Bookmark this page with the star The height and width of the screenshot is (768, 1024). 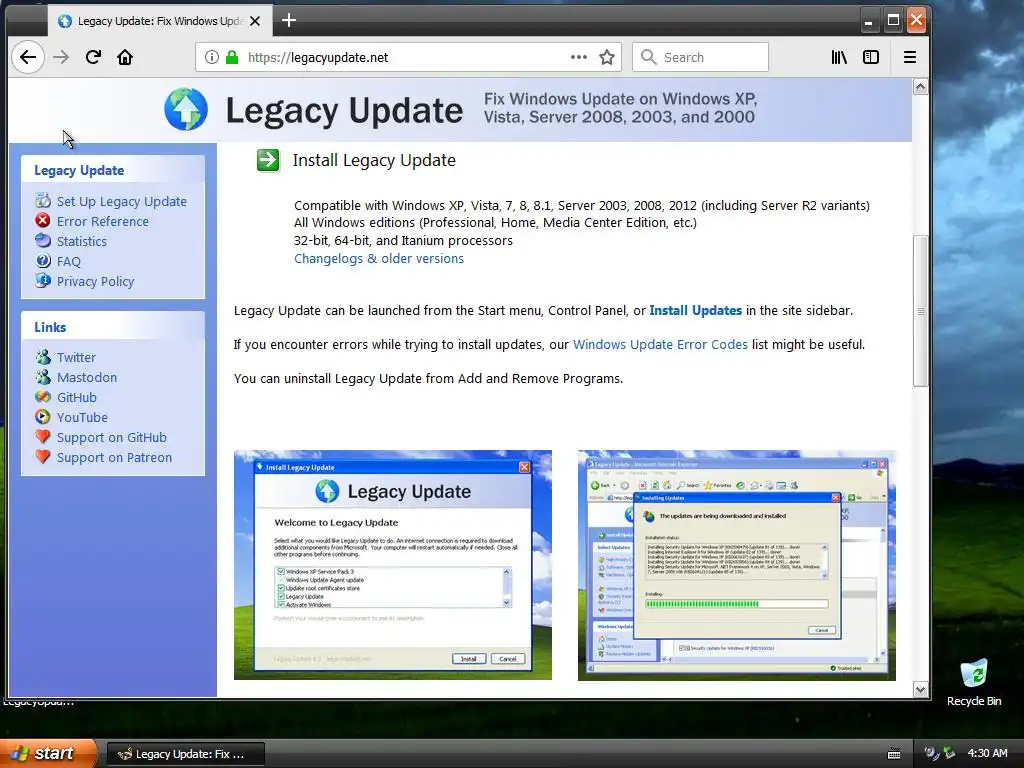coord(607,57)
